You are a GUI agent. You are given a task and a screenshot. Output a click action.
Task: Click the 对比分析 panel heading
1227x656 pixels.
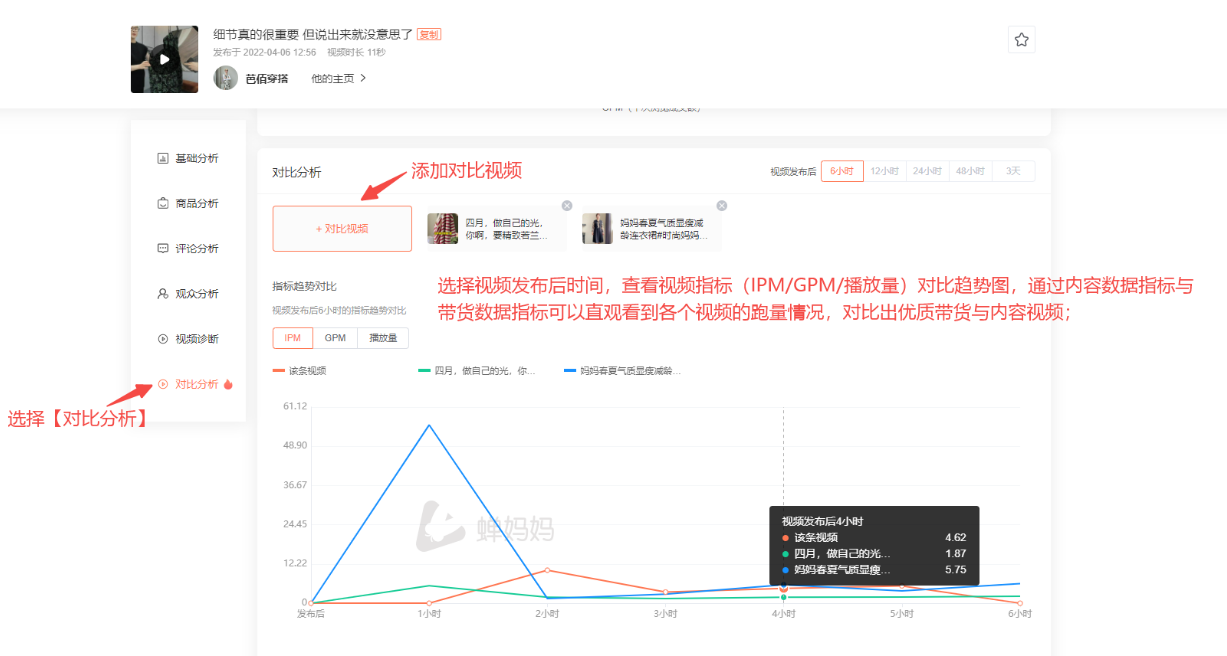[297, 172]
